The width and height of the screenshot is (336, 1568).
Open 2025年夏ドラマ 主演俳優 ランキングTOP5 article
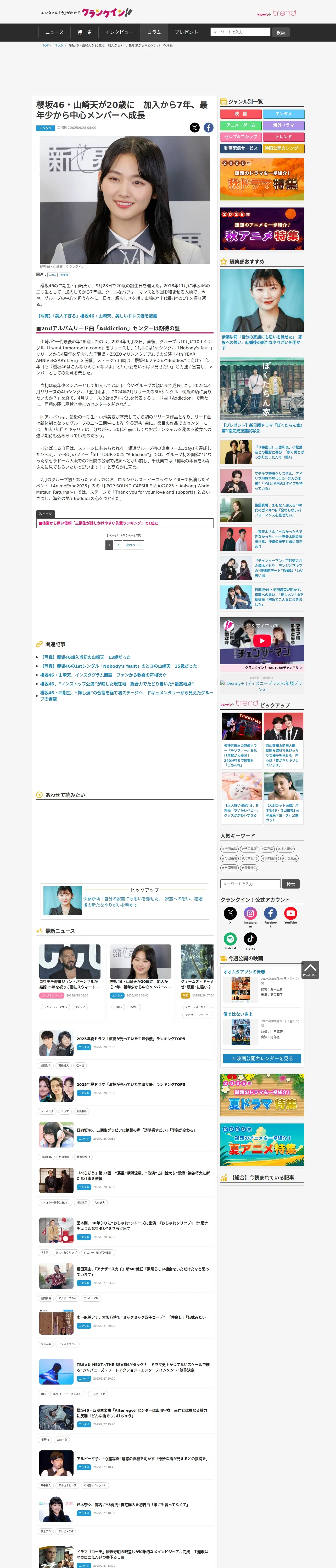tap(131, 1039)
